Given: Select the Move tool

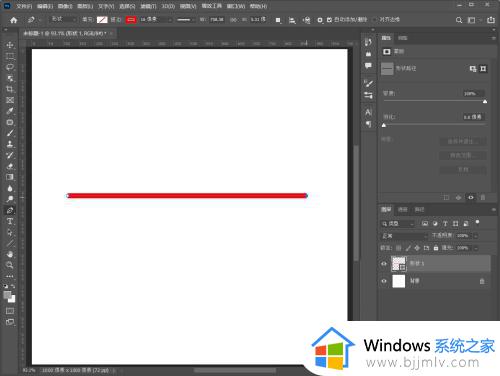Looking at the screenshot, I should 10,45.
